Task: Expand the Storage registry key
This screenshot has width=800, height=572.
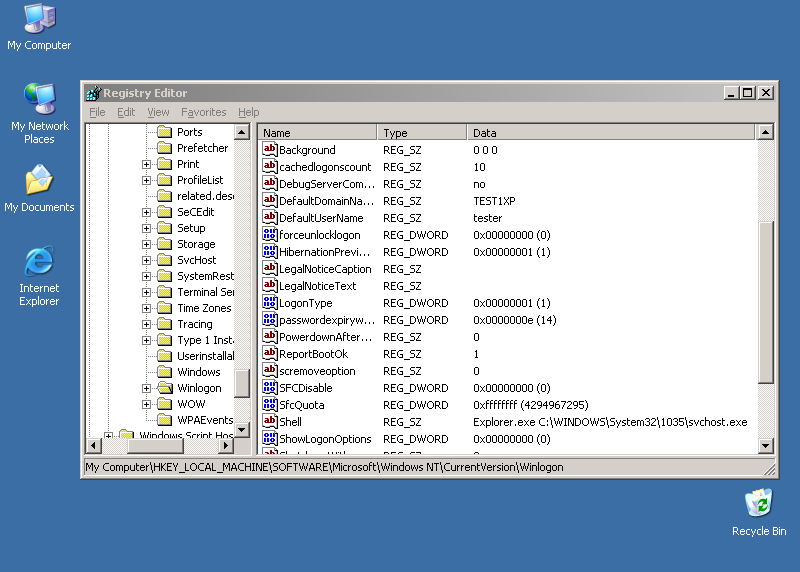Action: point(146,244)
